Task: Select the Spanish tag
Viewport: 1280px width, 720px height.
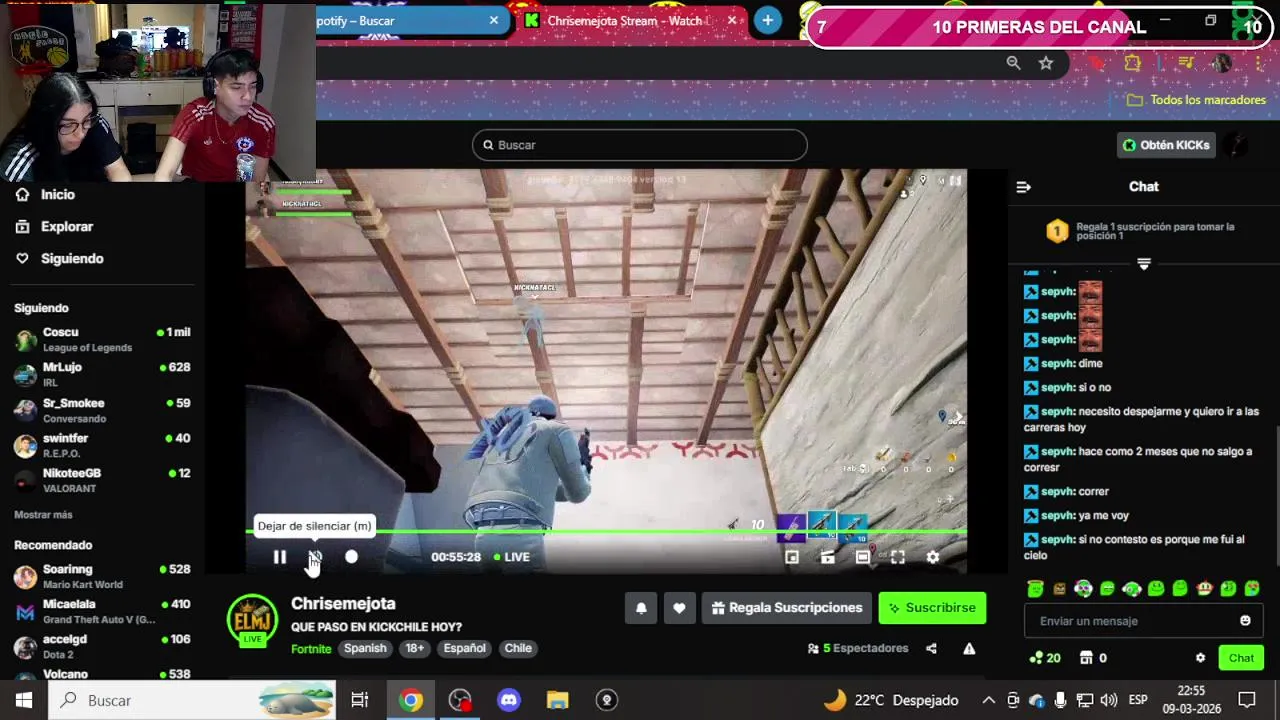Action: (365, 648)
